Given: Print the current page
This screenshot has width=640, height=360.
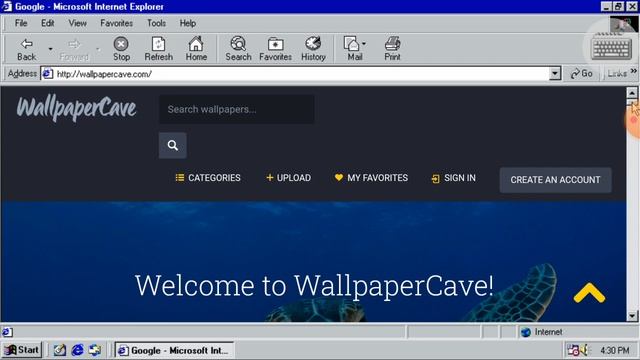Looking at the screenshot, I should click(392, 49).
